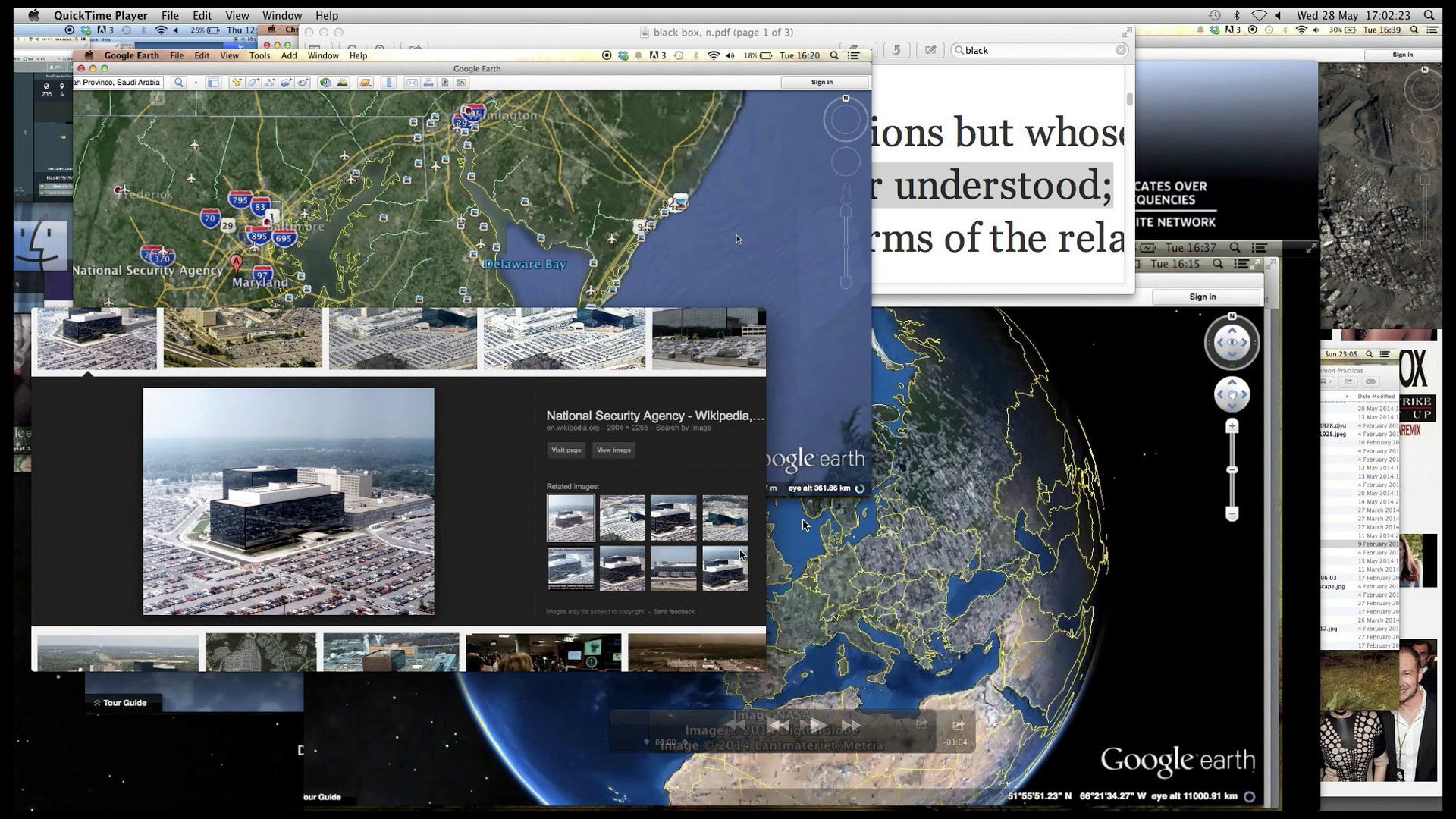Click View image button in image result

[613, 450]
